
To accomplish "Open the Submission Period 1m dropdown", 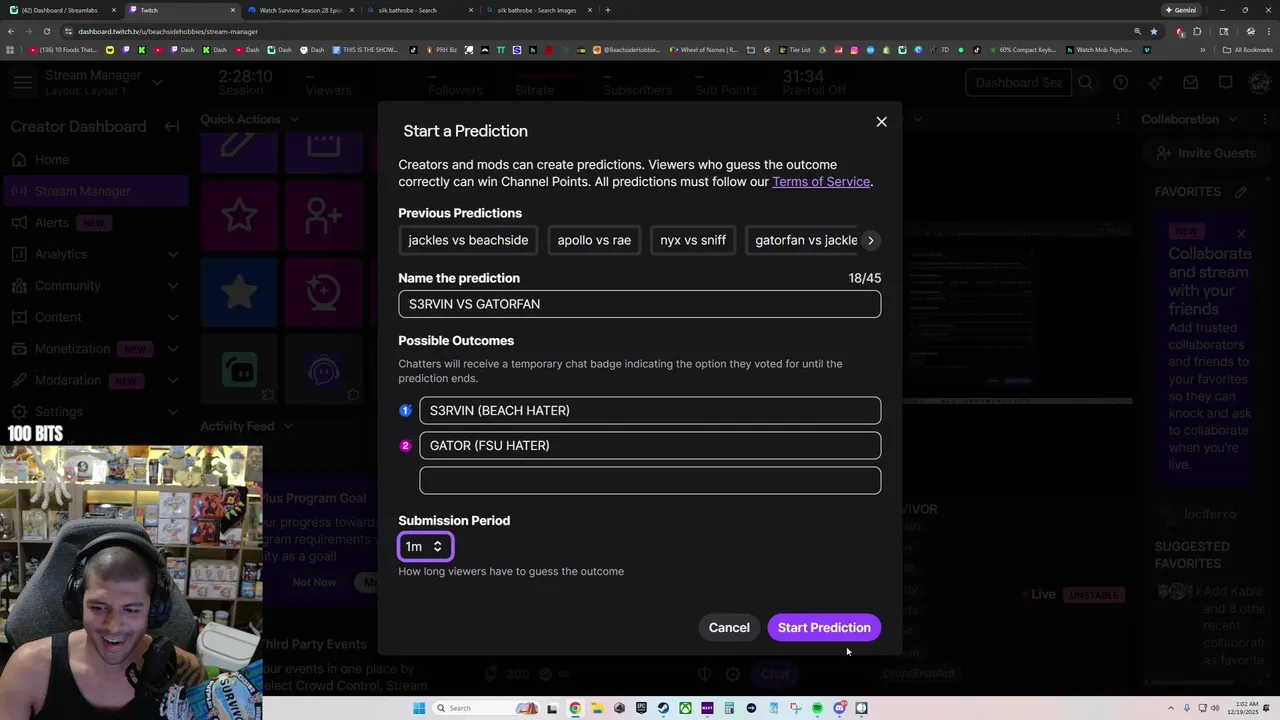I will click(x=426, y=546).
